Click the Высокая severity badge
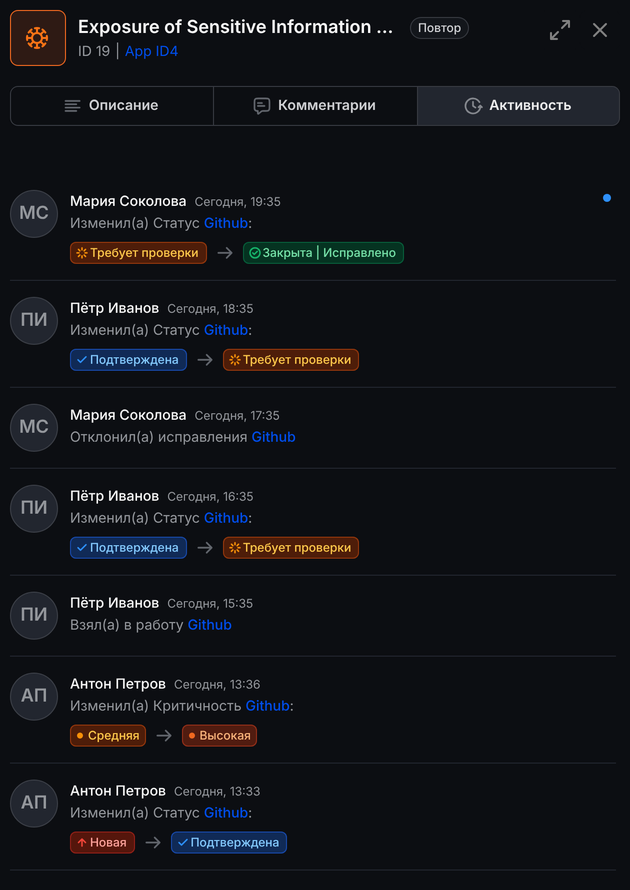 tap(220, 736)
